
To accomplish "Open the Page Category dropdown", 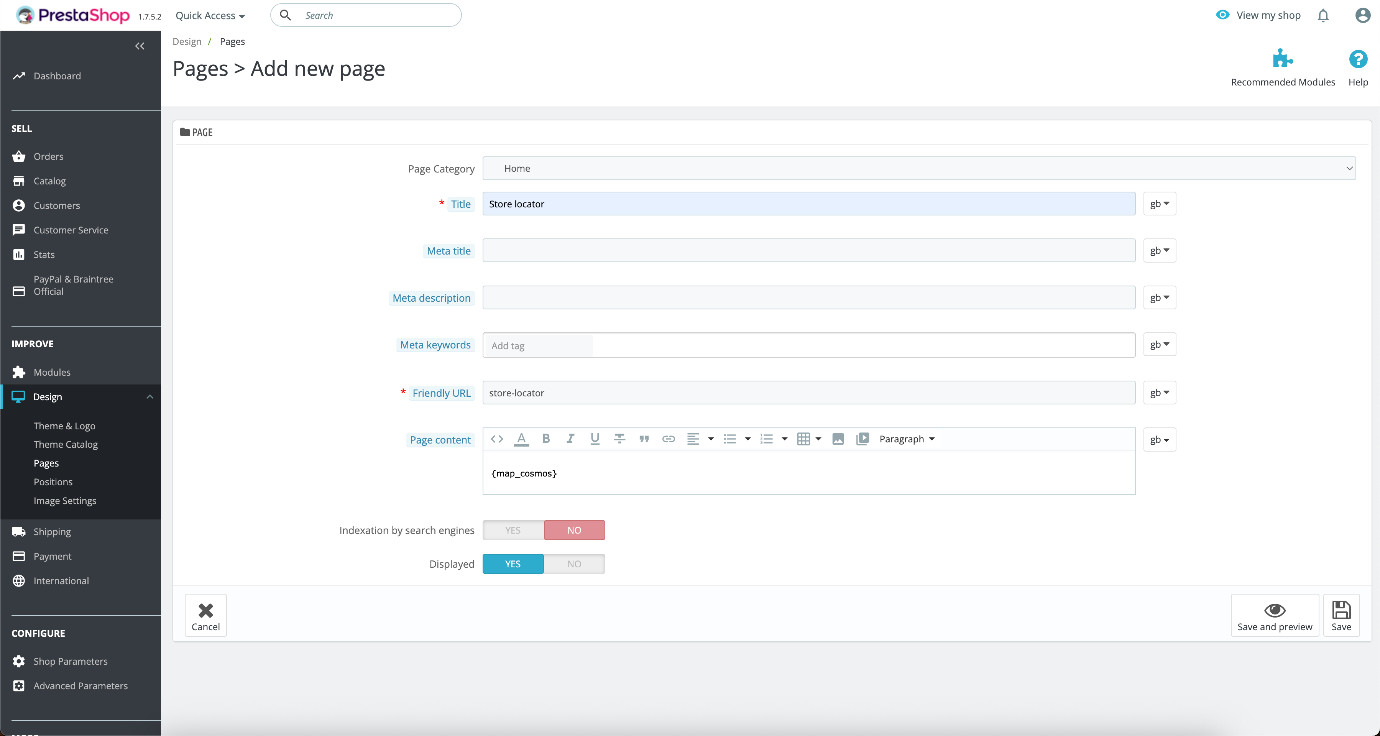I will (x=918, y=168).
